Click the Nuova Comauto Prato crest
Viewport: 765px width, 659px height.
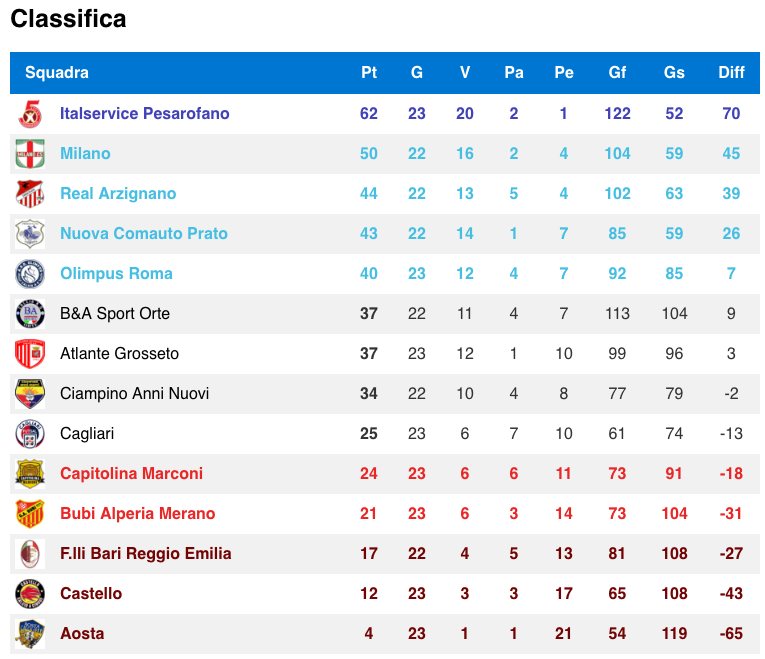click(x=30, y=234)
